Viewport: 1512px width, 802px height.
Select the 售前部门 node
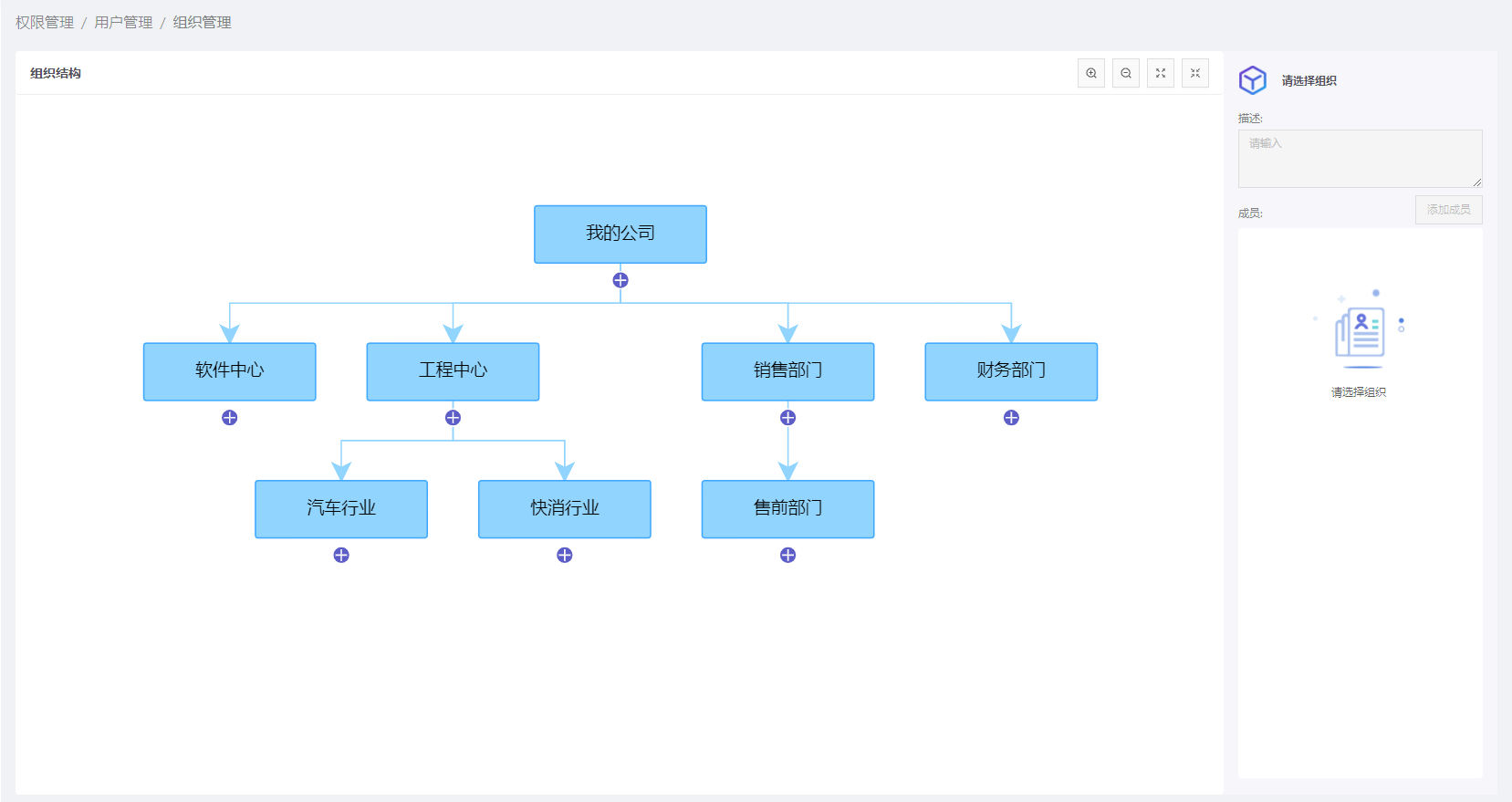click(788, 509)
